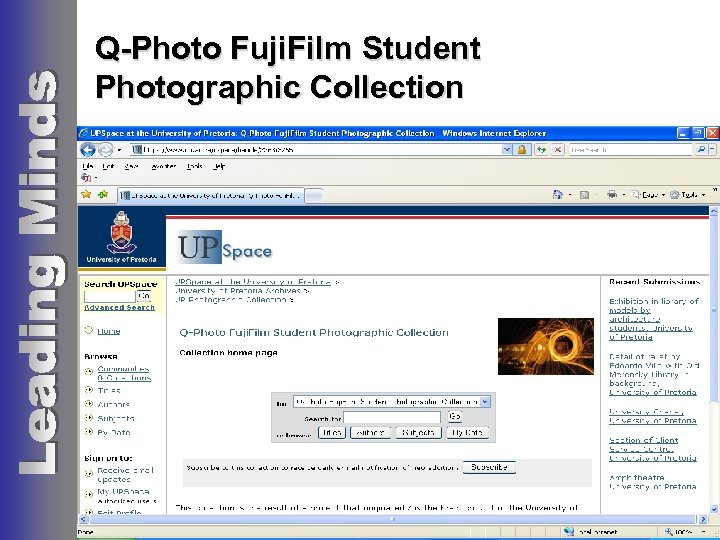Click the By Date browse button
This screenshot has width=720, height=540.
coord(467,433)
